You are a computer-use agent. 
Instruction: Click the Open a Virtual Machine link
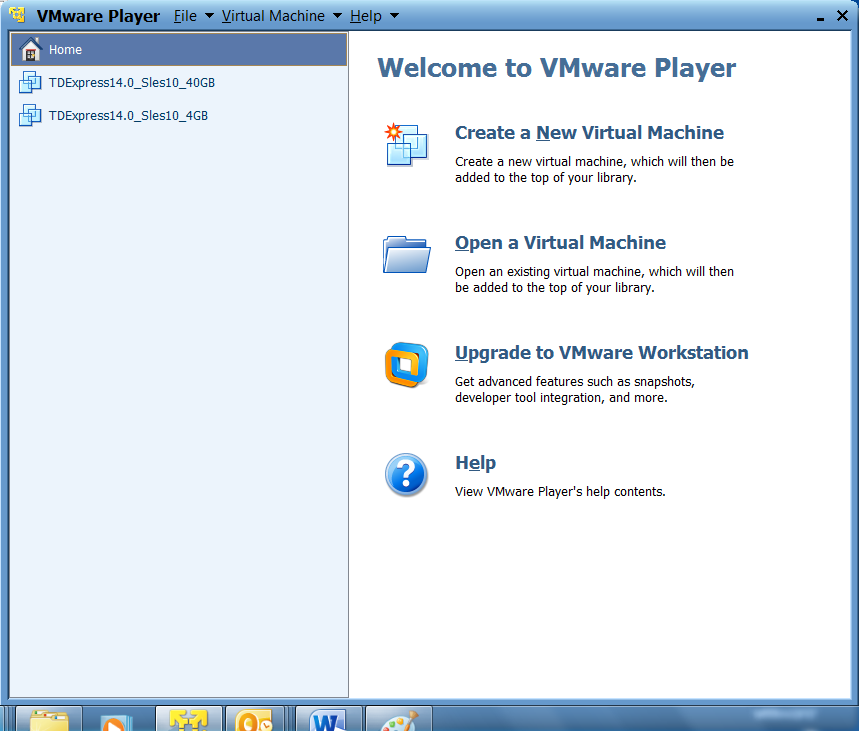pos(559,242)
